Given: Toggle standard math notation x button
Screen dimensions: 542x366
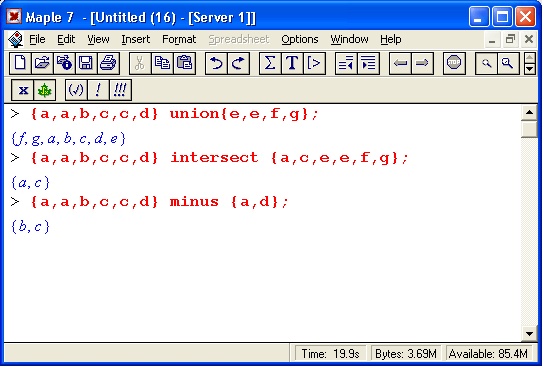Looking at the screenshot, I should pos(23,90).
